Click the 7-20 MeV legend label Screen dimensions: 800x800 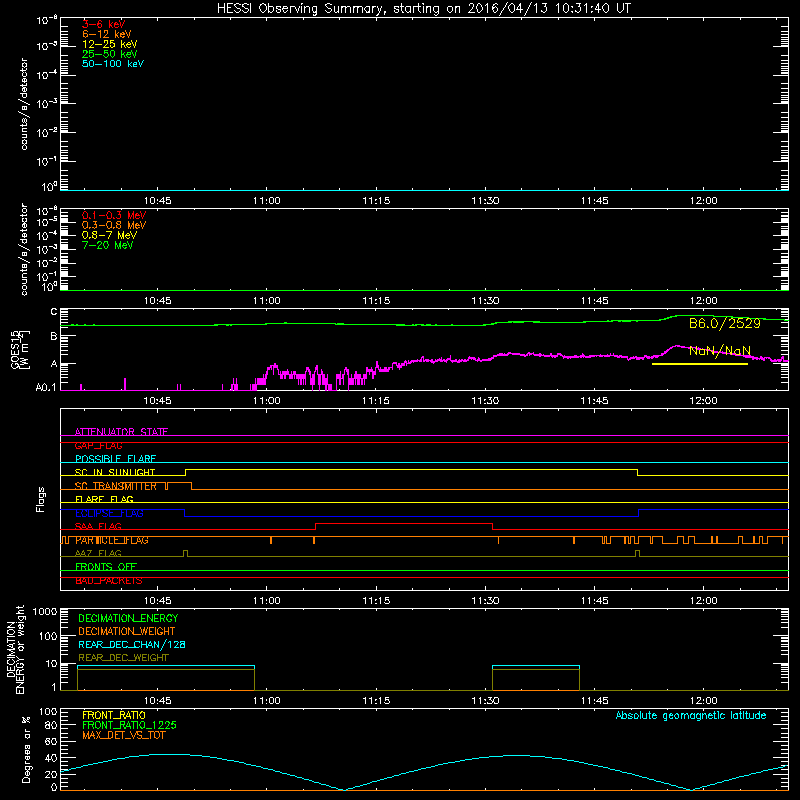coord(107,245)
